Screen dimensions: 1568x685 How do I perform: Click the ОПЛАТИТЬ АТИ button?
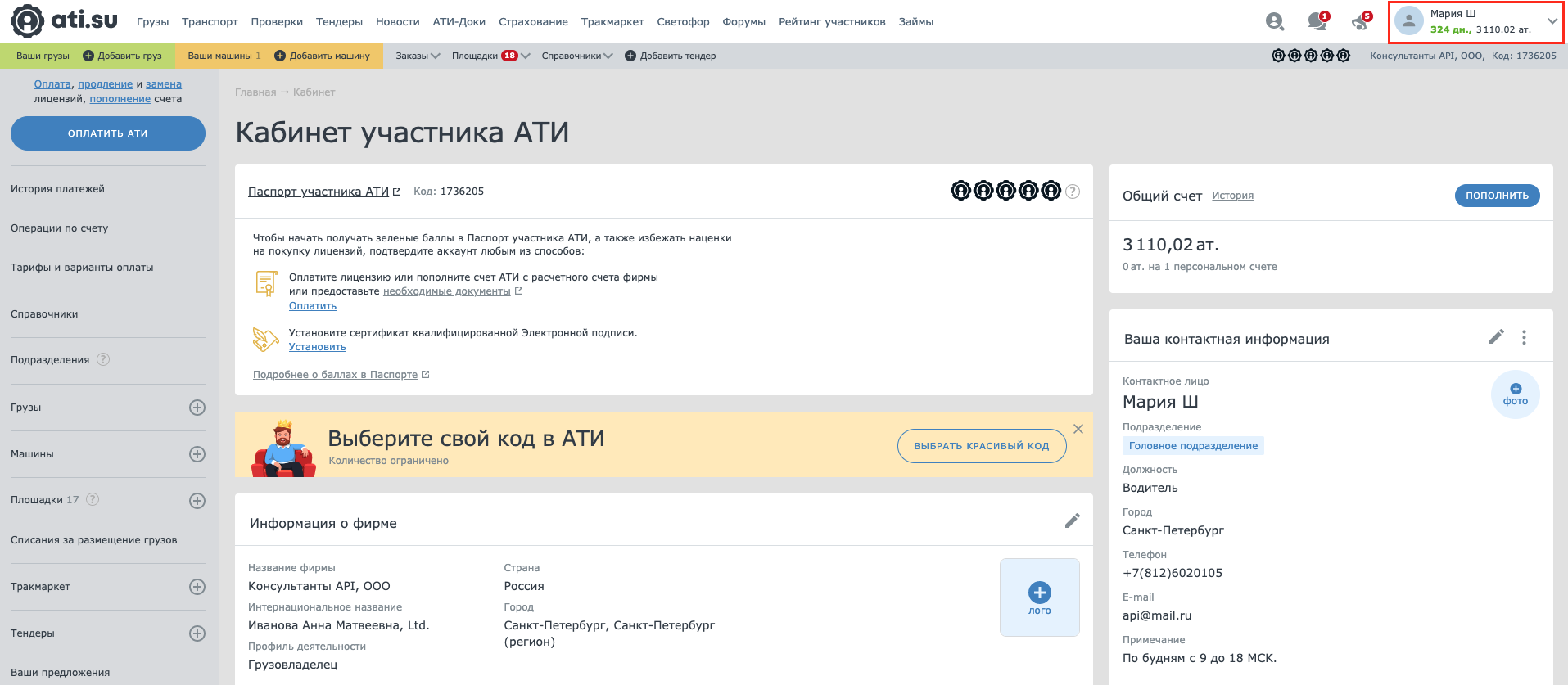tap(108, 133)
